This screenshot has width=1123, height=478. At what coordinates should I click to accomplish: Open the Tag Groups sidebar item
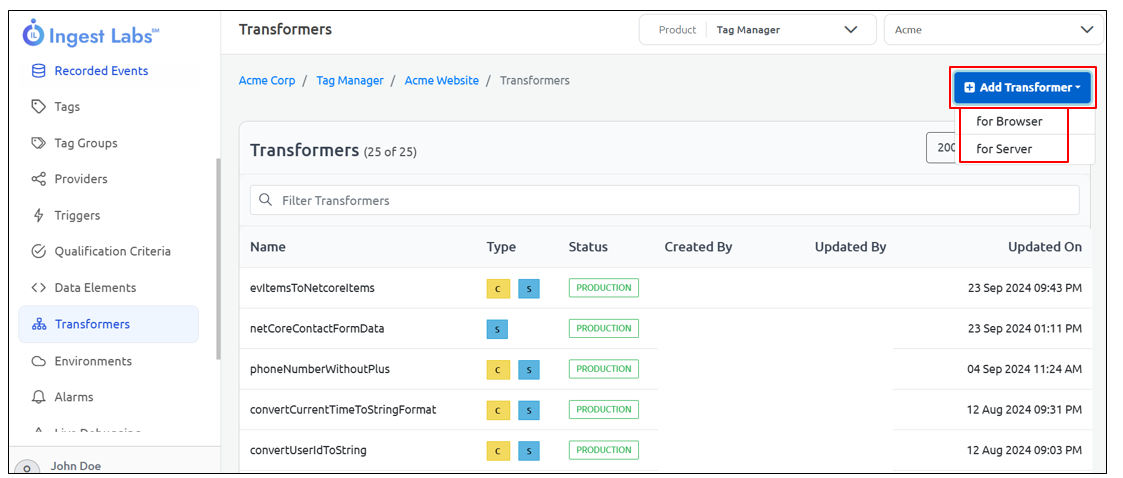pyautogui.click(x=86, y=143)
